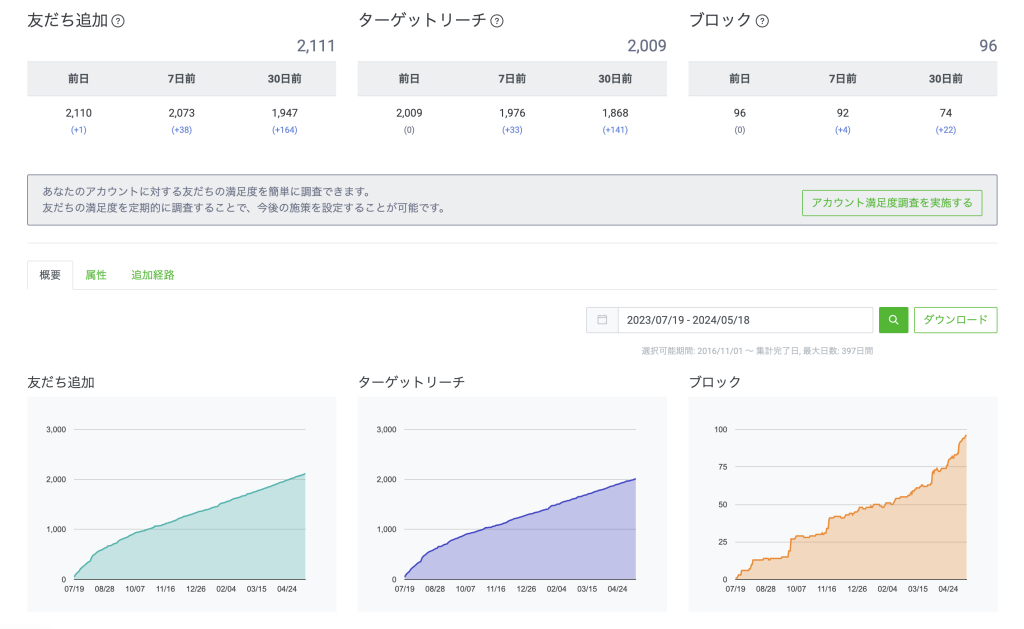1024x629 pixels.
Task: Start the アカウント満足度調査を実施する survey button
Action: coord(892,203)
